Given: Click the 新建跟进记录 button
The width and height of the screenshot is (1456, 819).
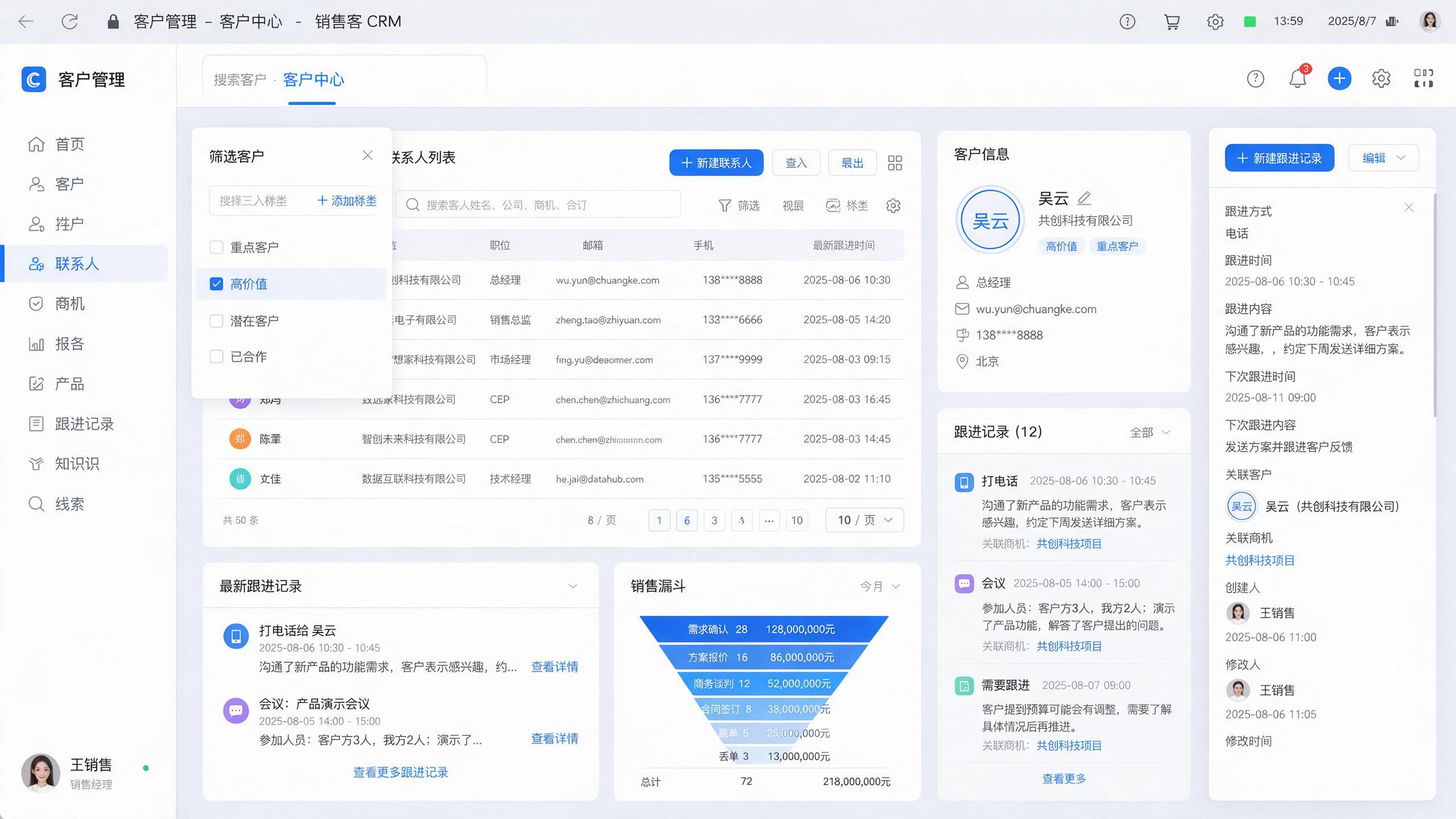Looking at the screenshot, I should coord(1279,158).
